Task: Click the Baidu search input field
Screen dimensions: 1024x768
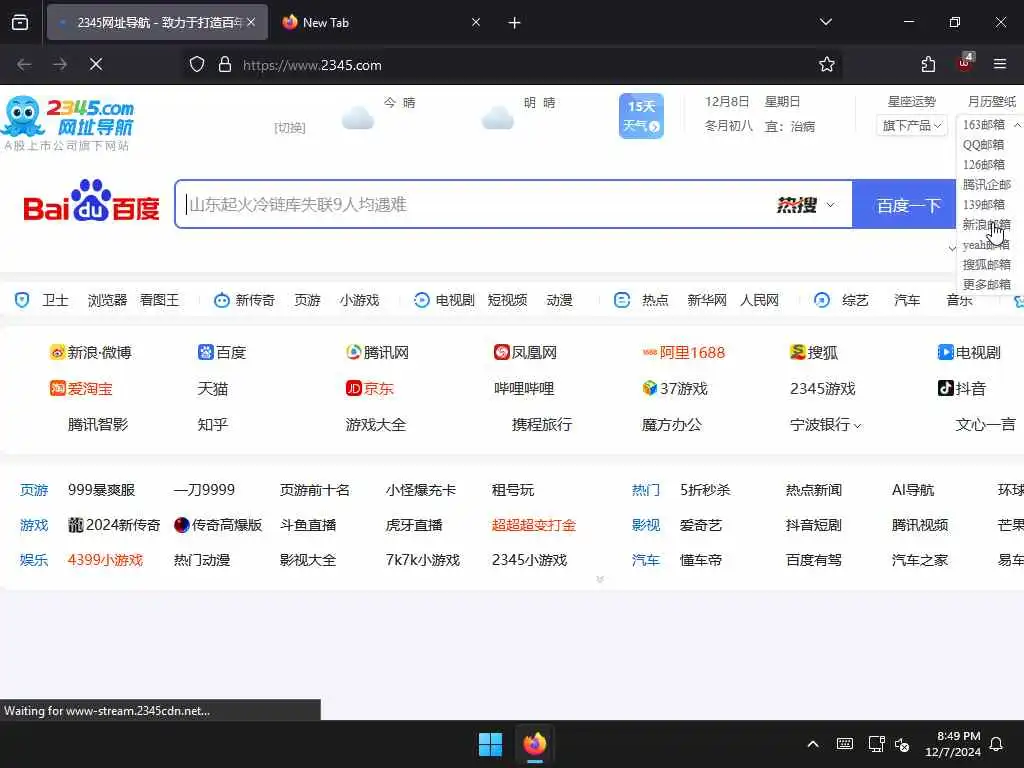Action: (477, 204)
